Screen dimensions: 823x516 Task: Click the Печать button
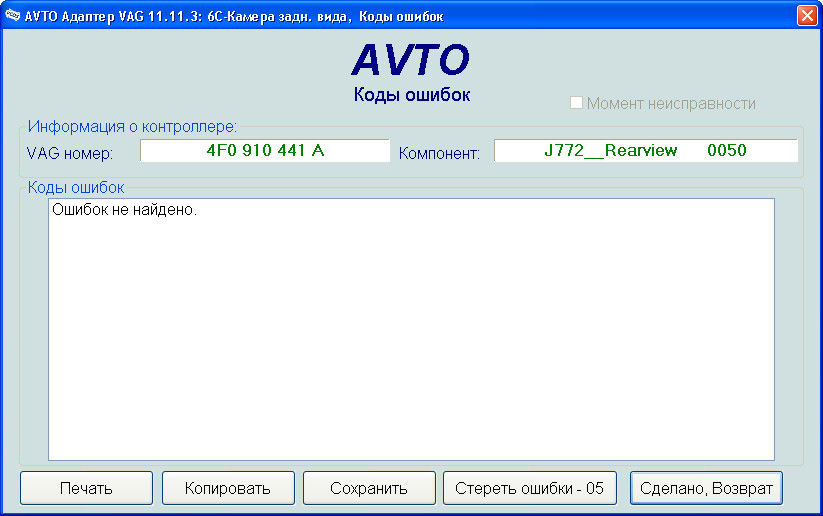(86, 488)
